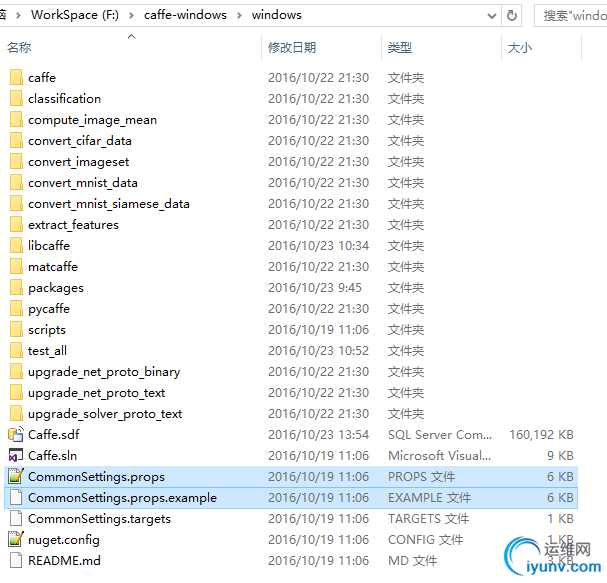This screenshot has height=583, width=607.
Task: Click the nuget.config file icon
Action: click(x=16, y=539)
